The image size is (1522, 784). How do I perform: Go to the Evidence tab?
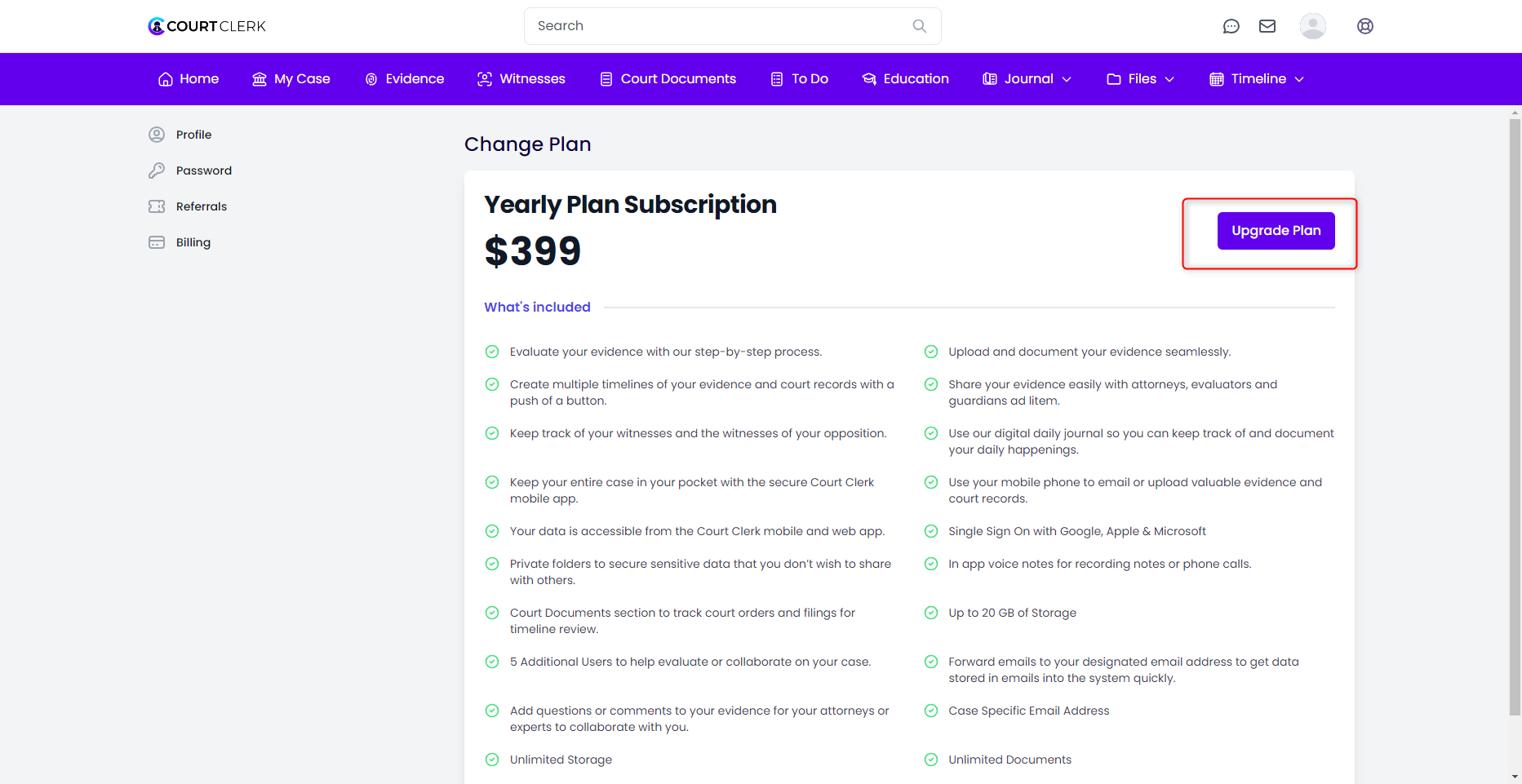405,79
